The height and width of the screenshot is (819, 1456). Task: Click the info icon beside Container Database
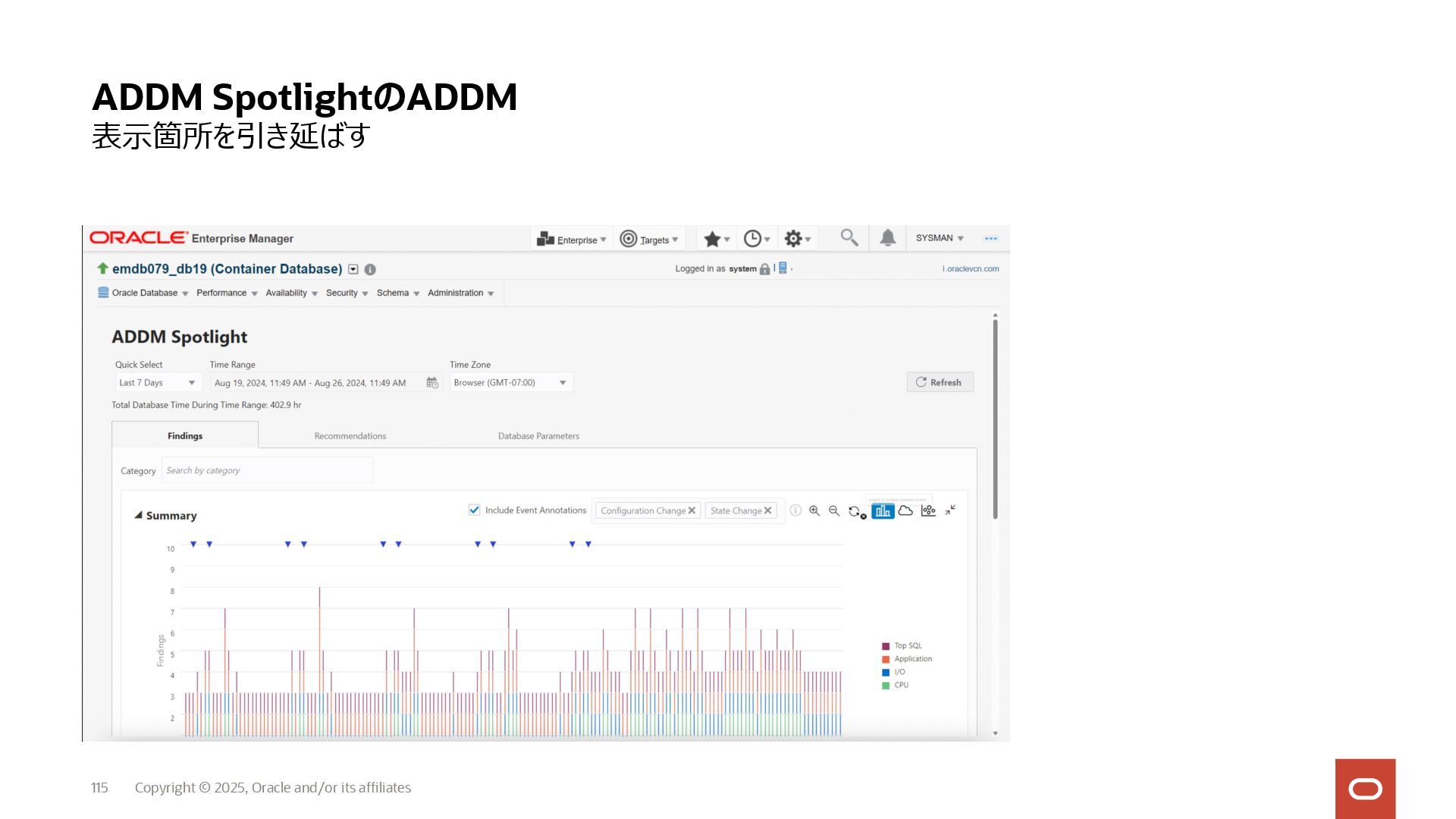(370, 269)
